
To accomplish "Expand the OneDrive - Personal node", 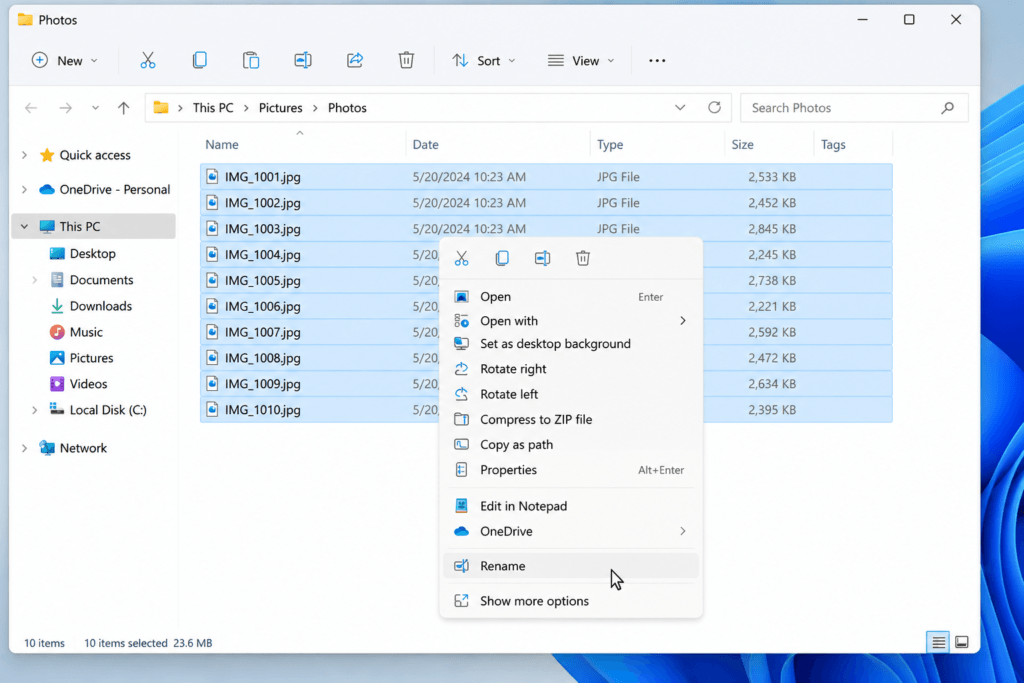I will pos(24,189).
